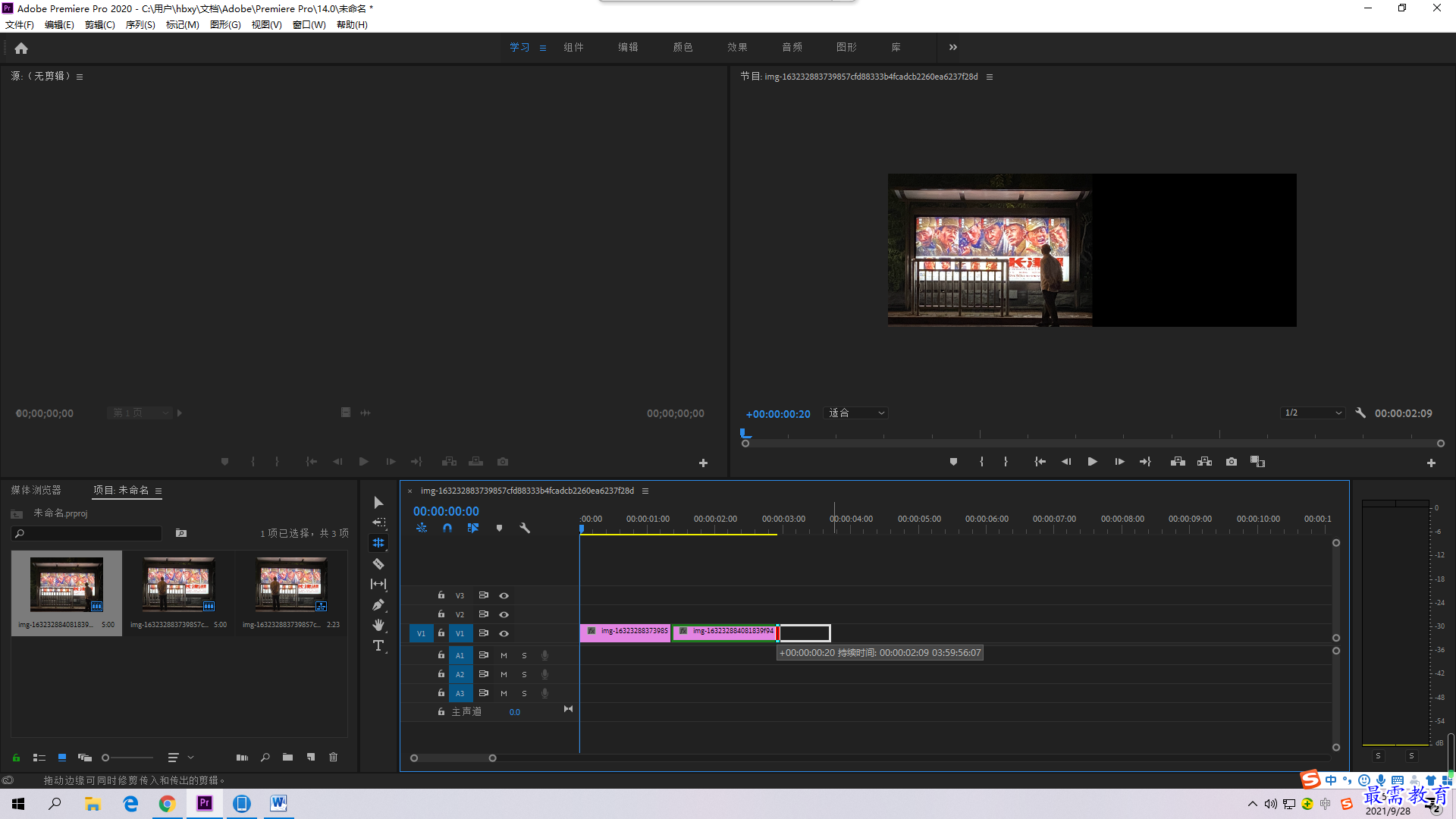Open Program monitor settings wrench
This screenshot has width=1456, height=819.
click(x=1360, y=413)
